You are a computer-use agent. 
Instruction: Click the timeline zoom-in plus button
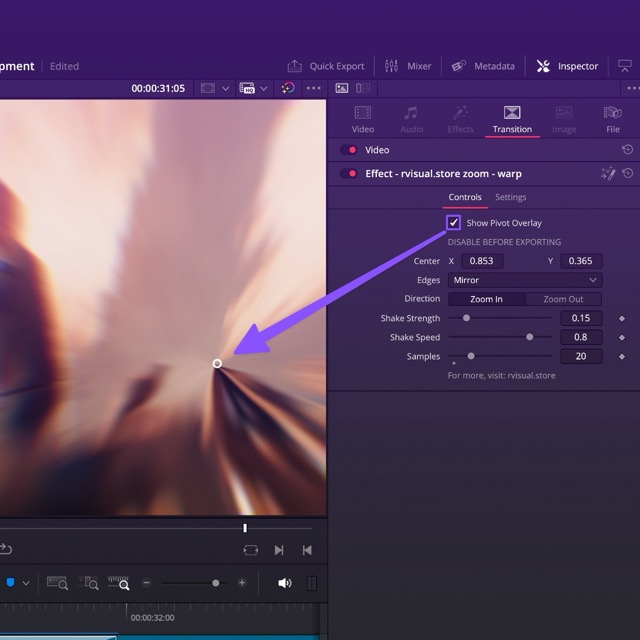(242, 583)
